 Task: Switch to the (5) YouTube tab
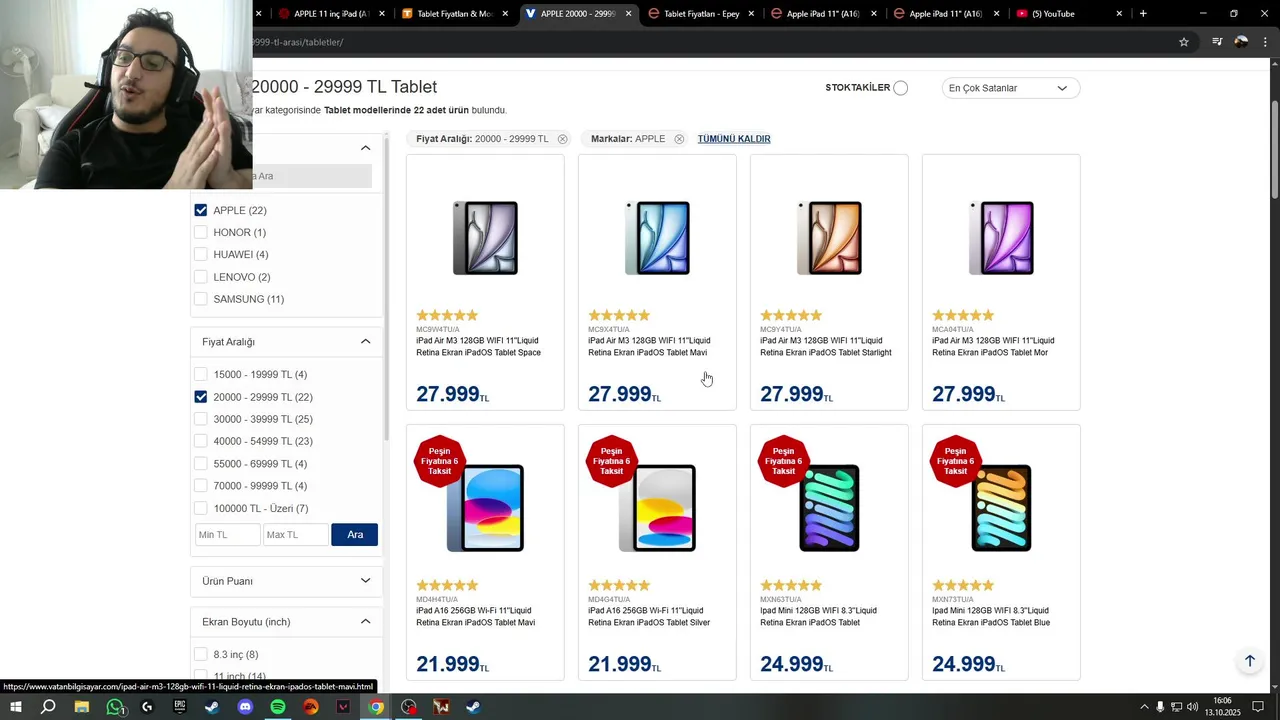tap(1070, 14)
